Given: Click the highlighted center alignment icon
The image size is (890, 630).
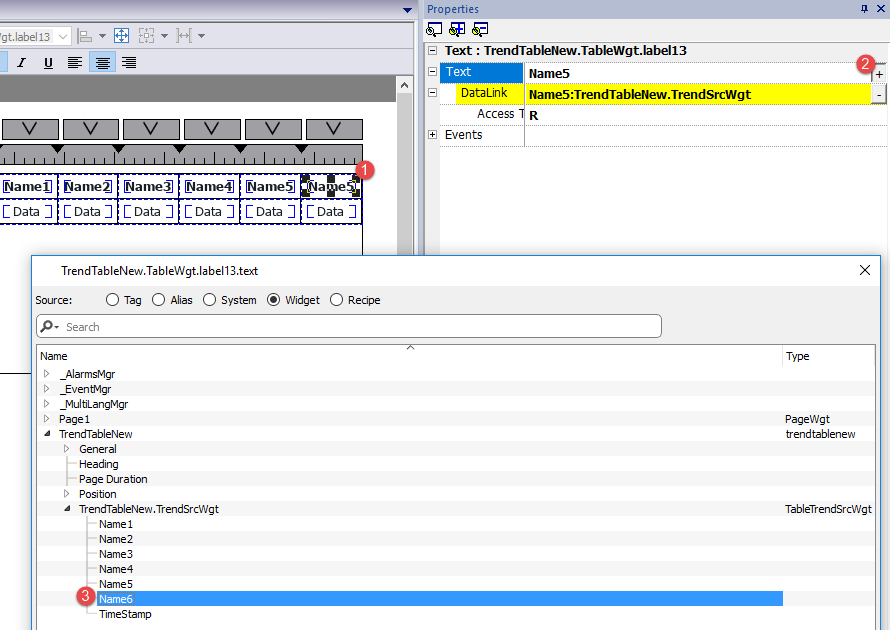Looking at the screenshot, I should pyautogui.click(x=102, y=60).
